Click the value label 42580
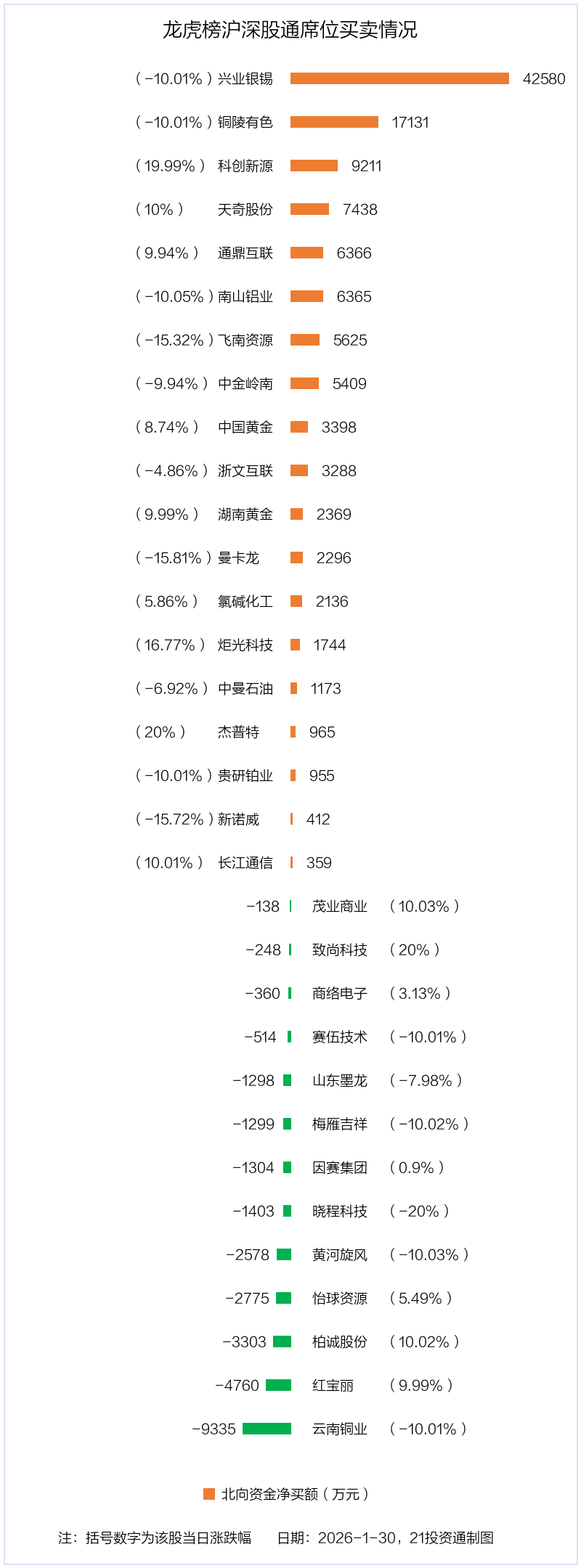 [544, 78]
